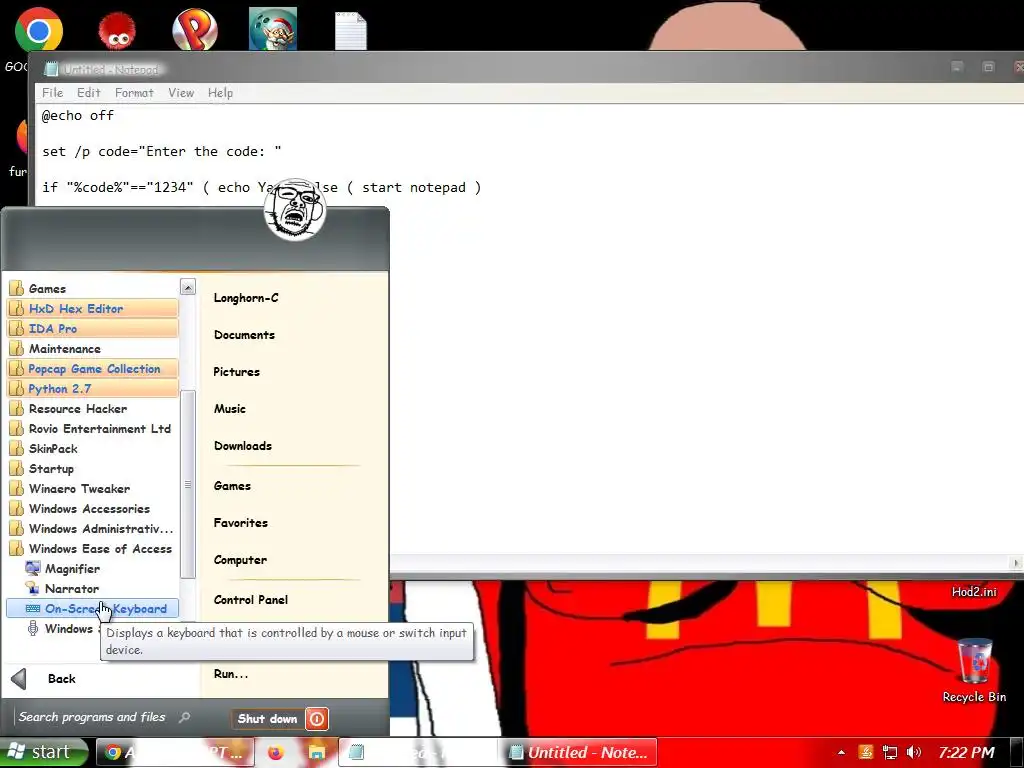Open Notepad File menu

(x=52, y=93)
